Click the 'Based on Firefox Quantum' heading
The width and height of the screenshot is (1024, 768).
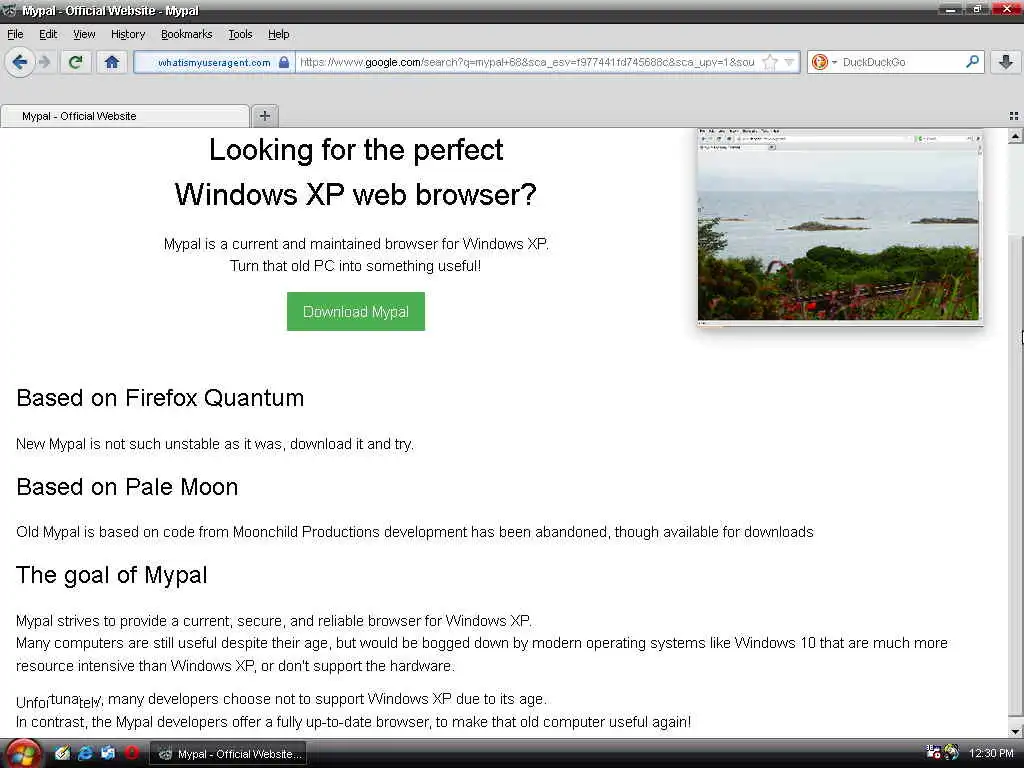coord(160,398)
